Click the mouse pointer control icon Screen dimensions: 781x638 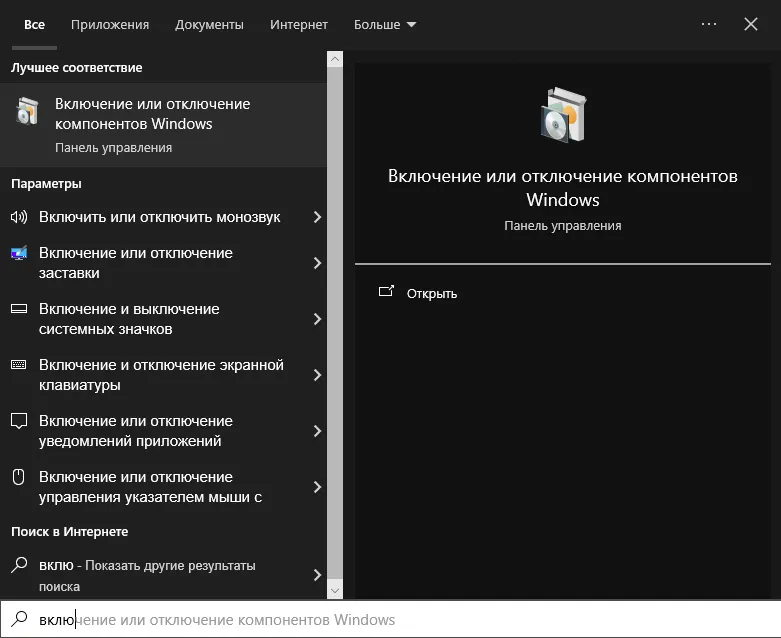pos(18,477)
